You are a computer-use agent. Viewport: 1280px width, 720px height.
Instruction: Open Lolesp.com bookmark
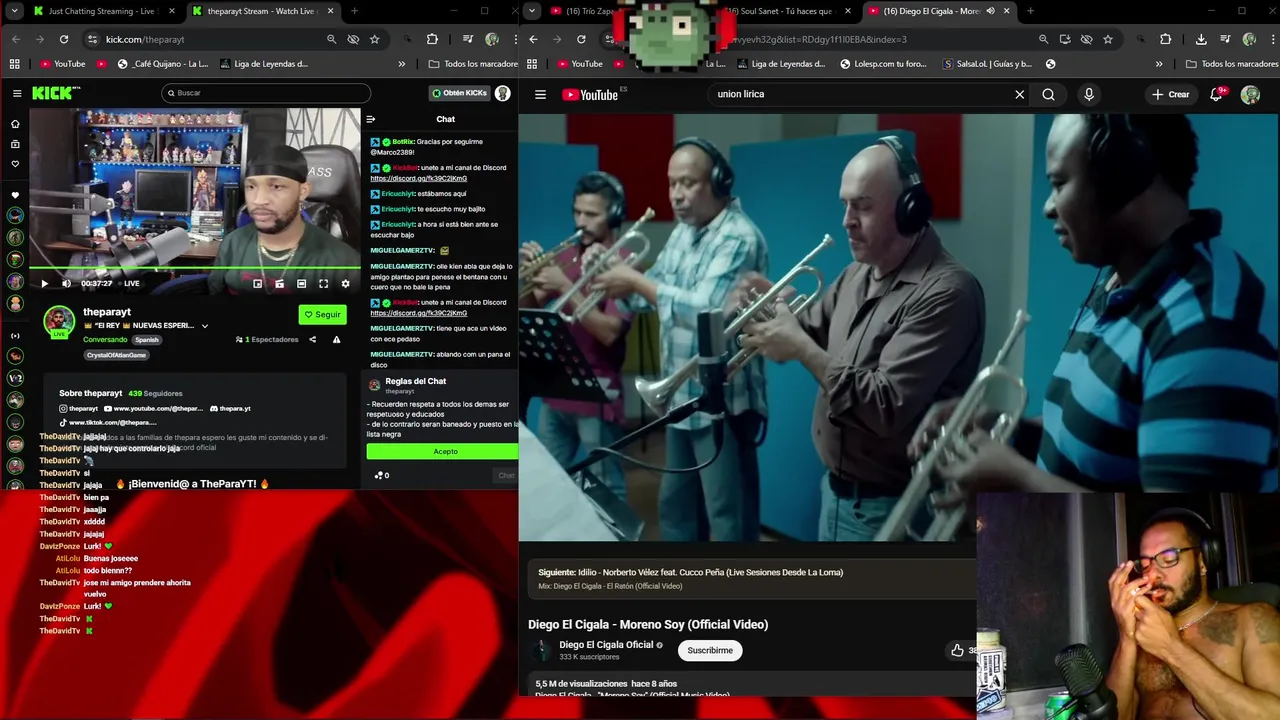coord(883,64)
